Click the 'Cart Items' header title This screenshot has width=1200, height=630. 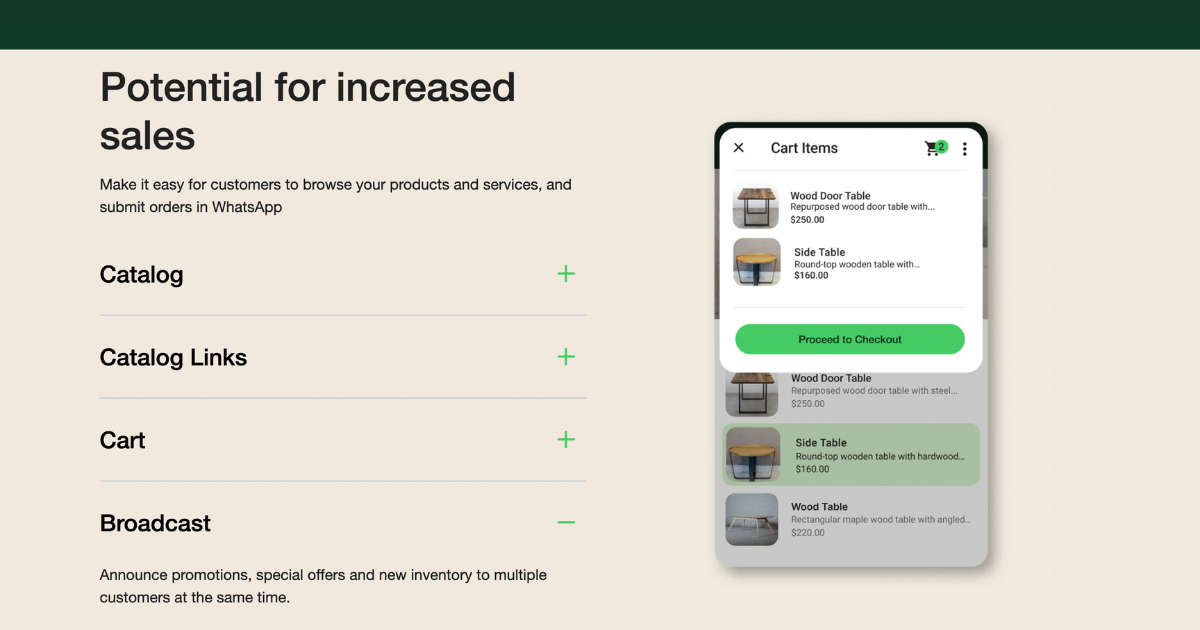(804, 148)
